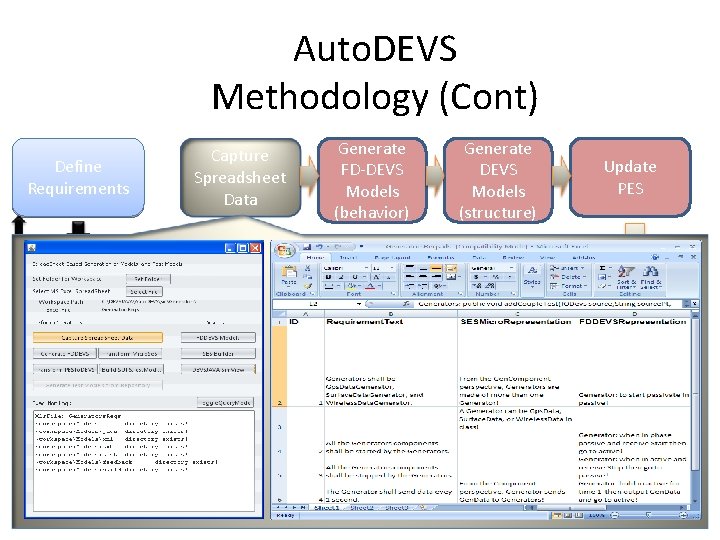The image size is (720, 540).
Task: Open the General number format dropdown
Action: click(511, 268)
